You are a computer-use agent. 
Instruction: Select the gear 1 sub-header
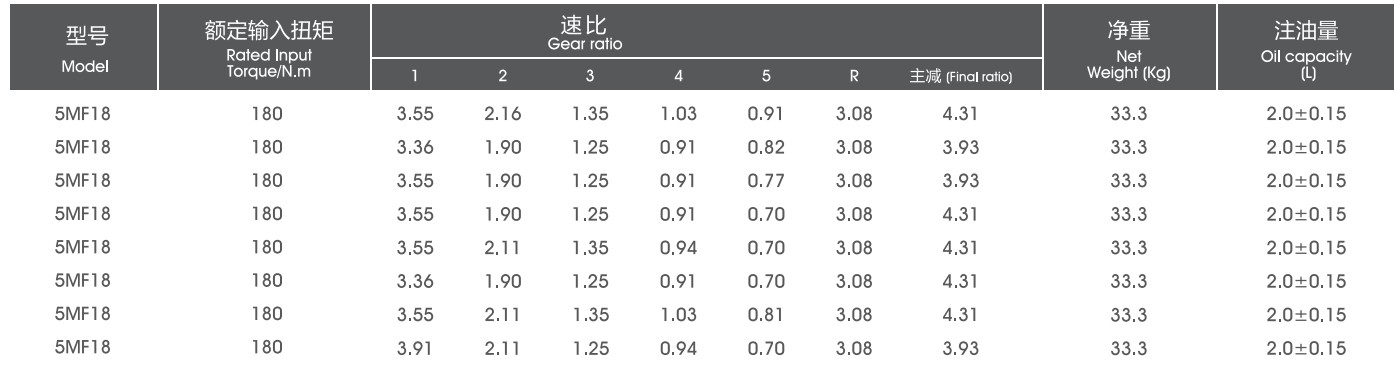(x=414, y=75)
